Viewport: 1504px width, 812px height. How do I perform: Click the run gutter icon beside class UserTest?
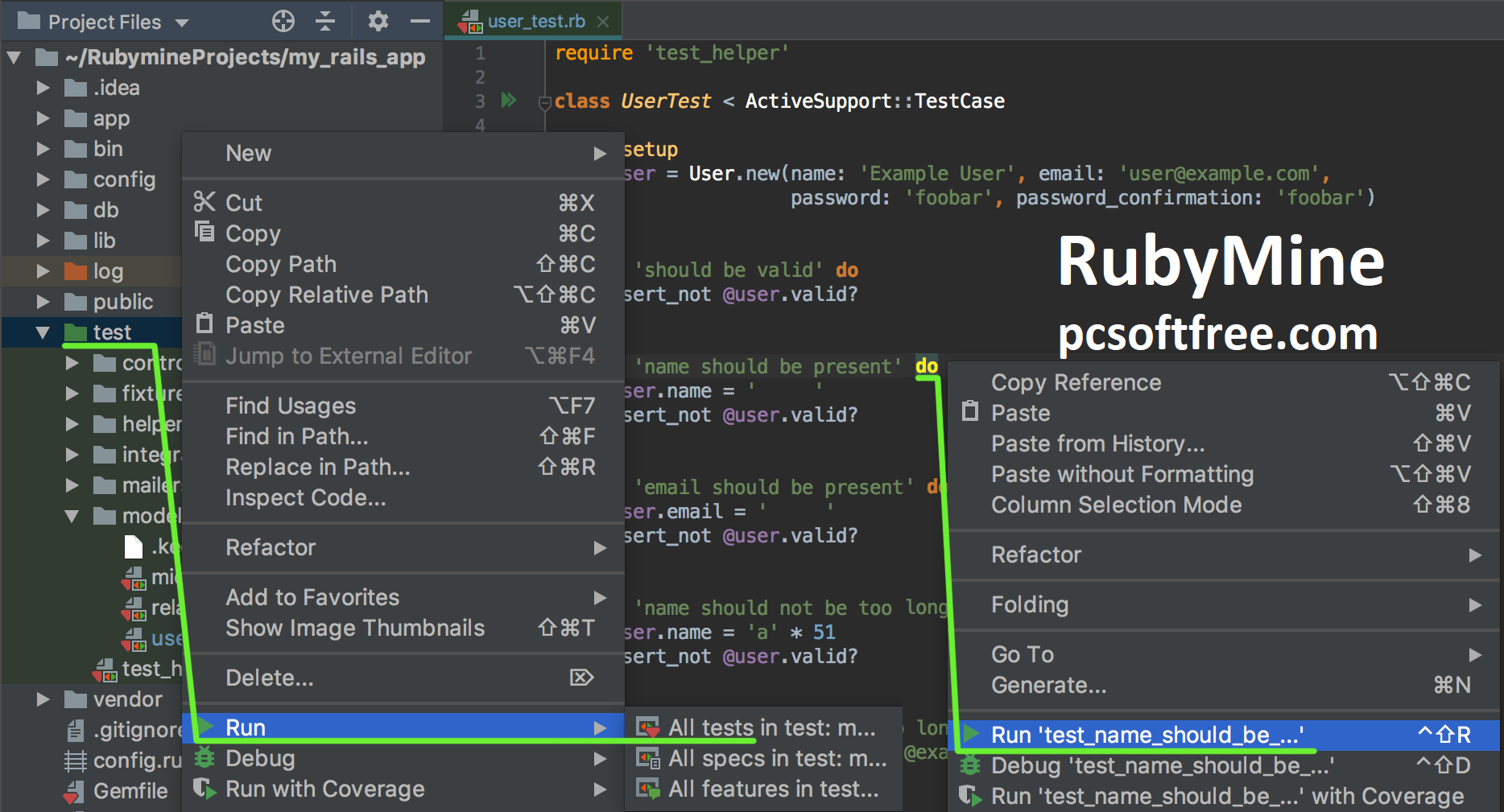tap(509, 101)
